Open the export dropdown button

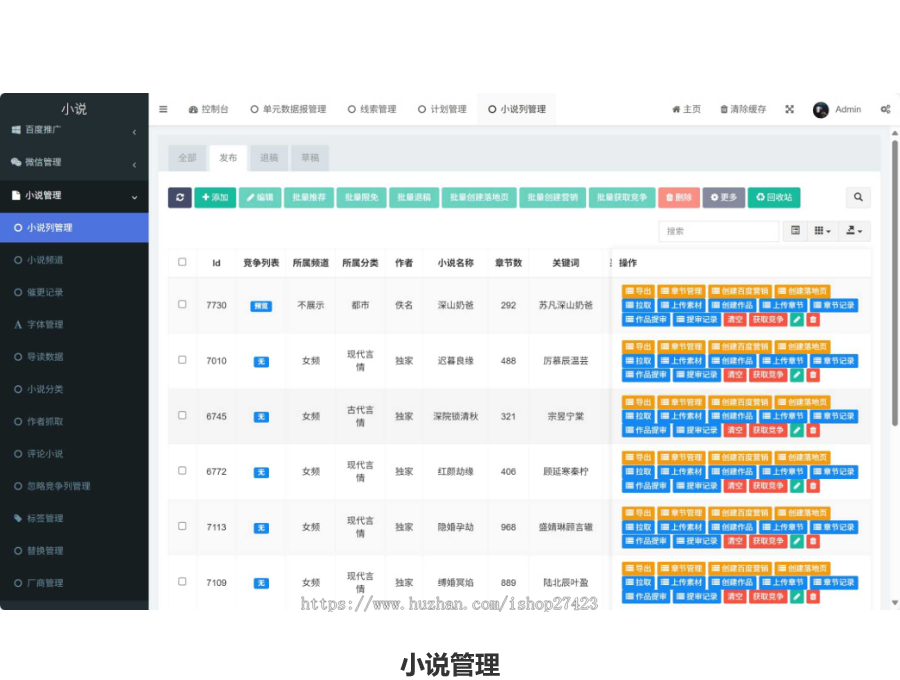854,231
